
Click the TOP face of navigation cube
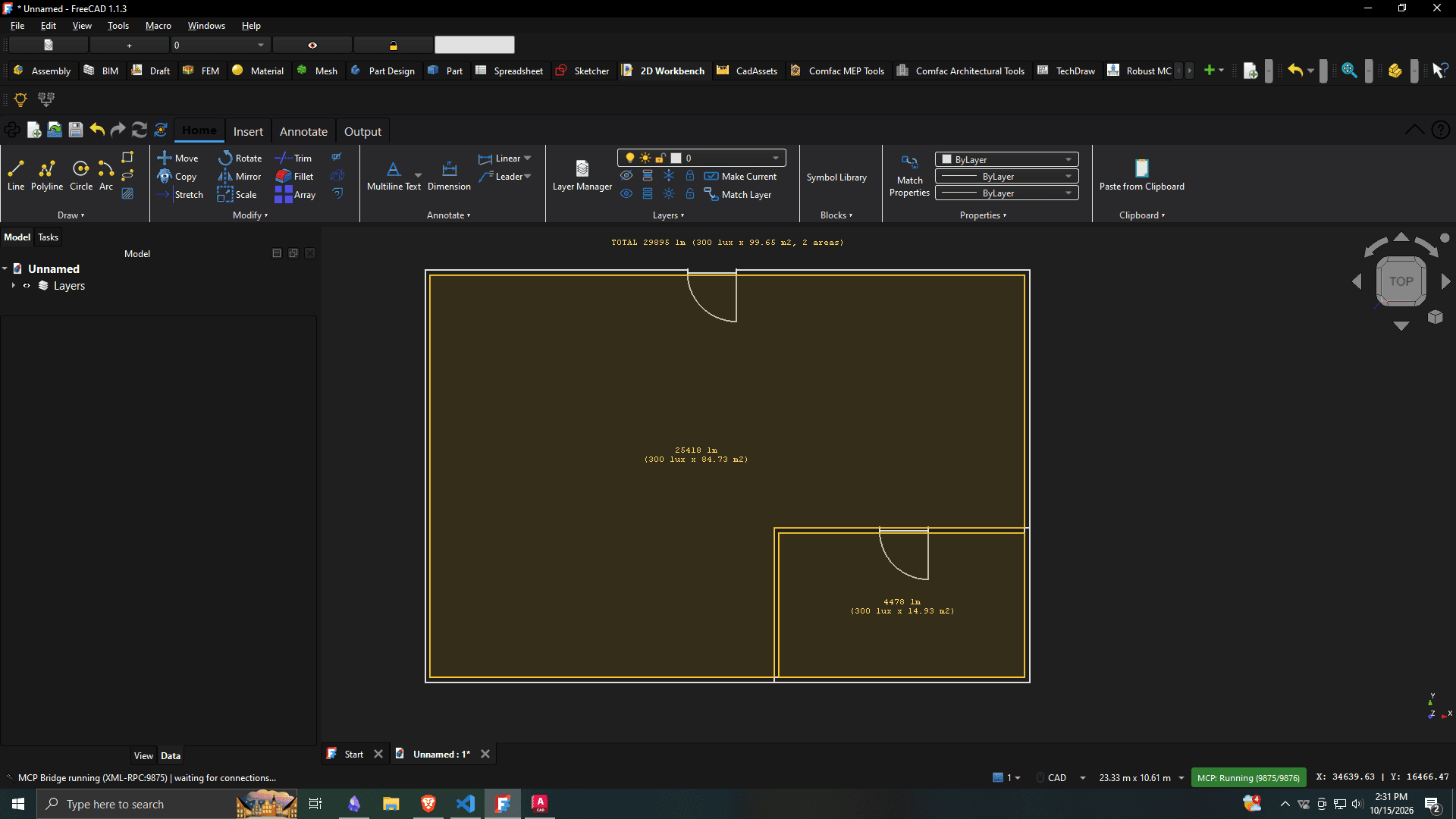(1401, 281)
